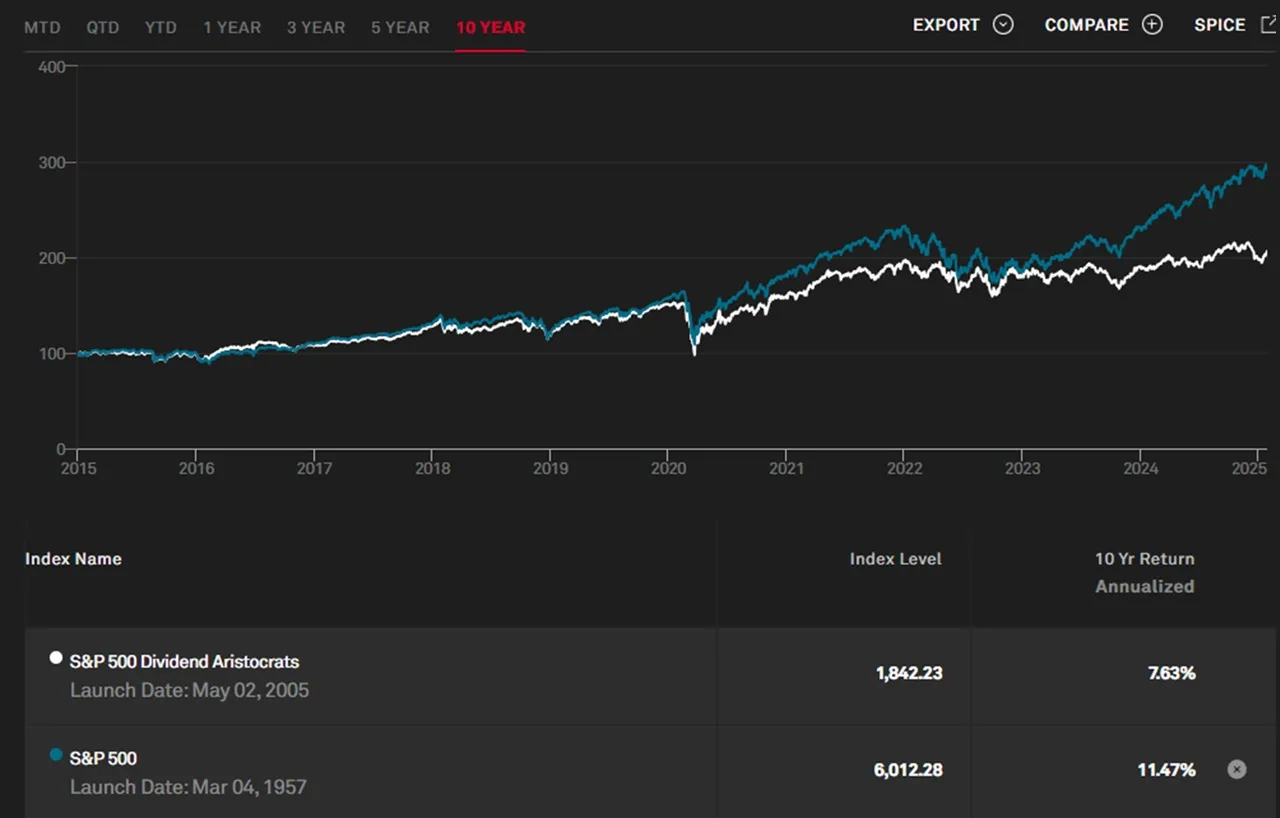
Task: Show the 1 YEAR chart range
Action: pos(232,27)
